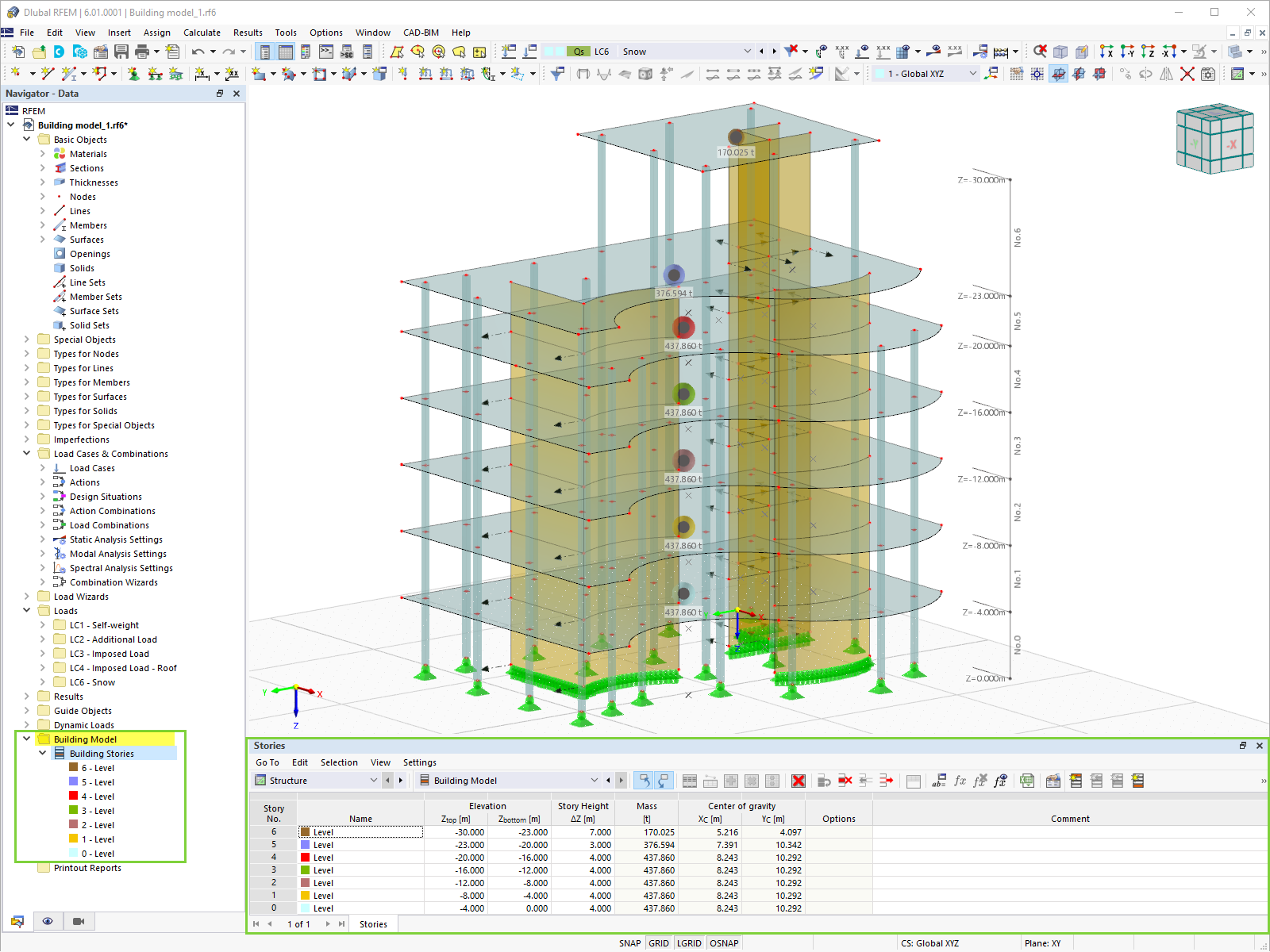Image resolution: width=1270 pixels, height=952 pixels.
Task: Click the Save diskette icon
Action: coord(121,52)
